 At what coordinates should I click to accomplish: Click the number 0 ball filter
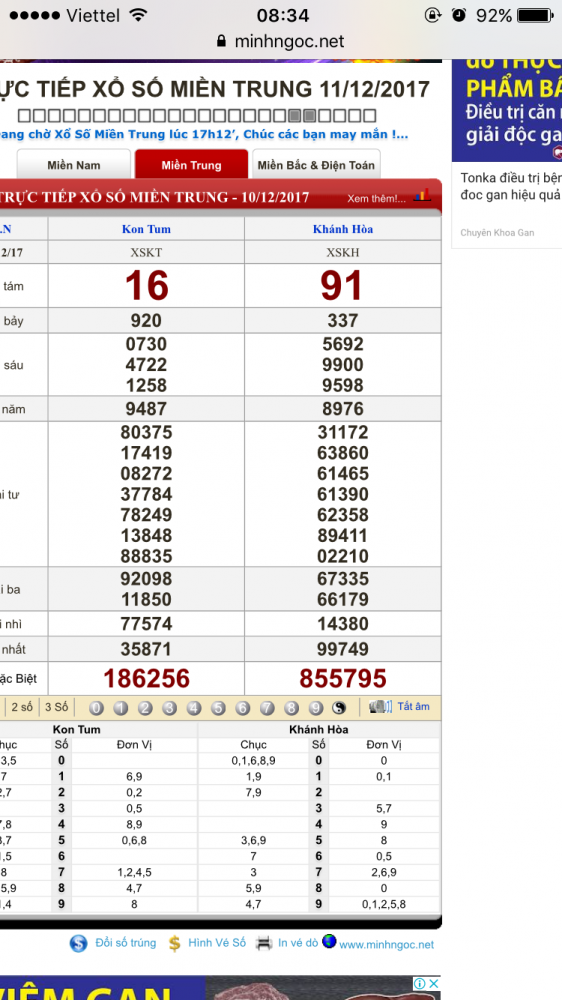(96, 708)
